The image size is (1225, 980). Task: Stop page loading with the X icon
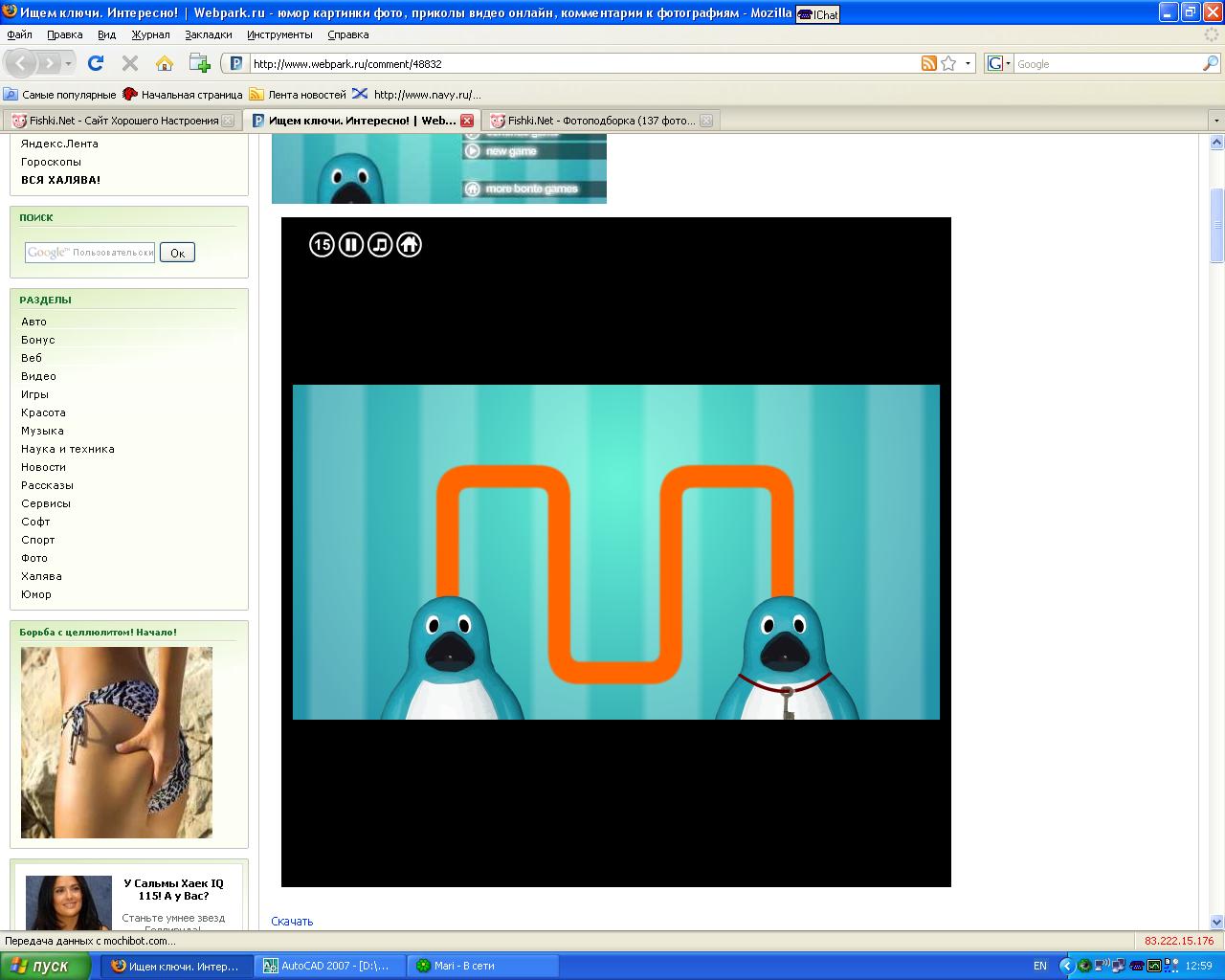coord(130,63)
